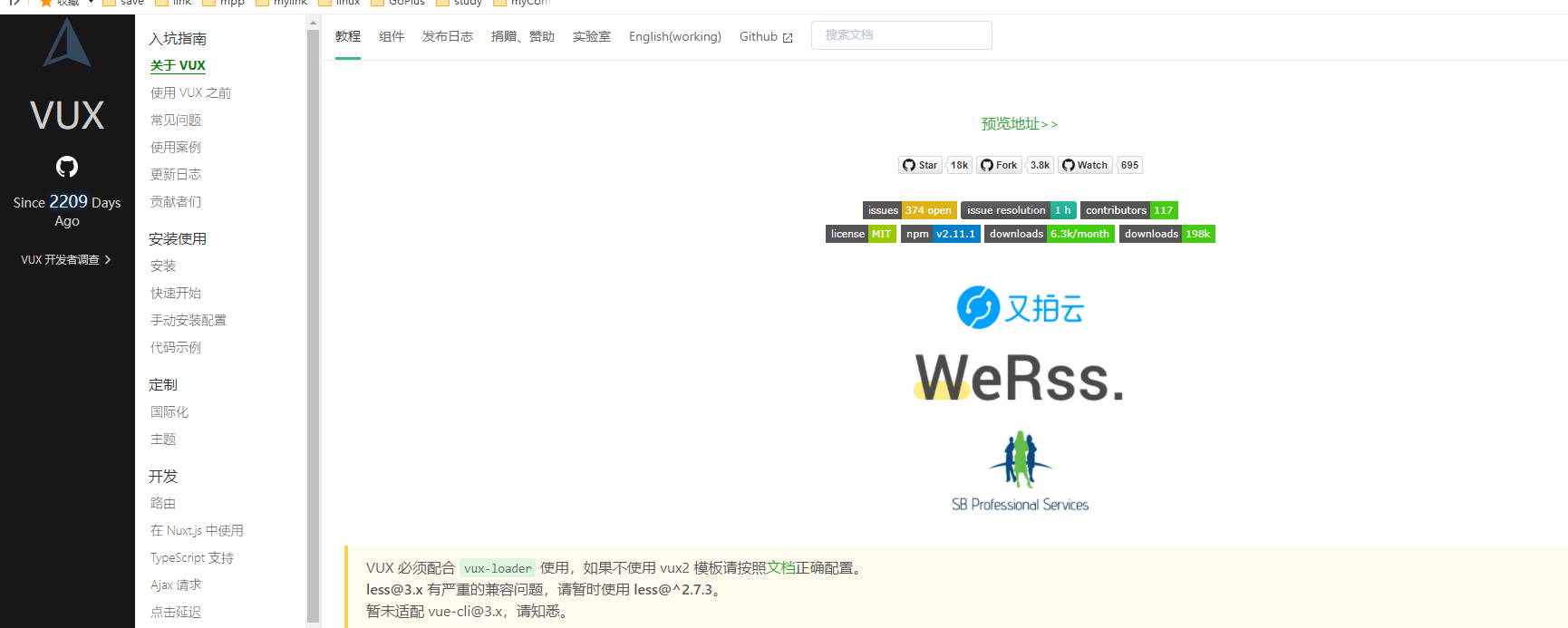Open the linux bookmark folder
Screen dimensions: 1568x628
[340, 3]
